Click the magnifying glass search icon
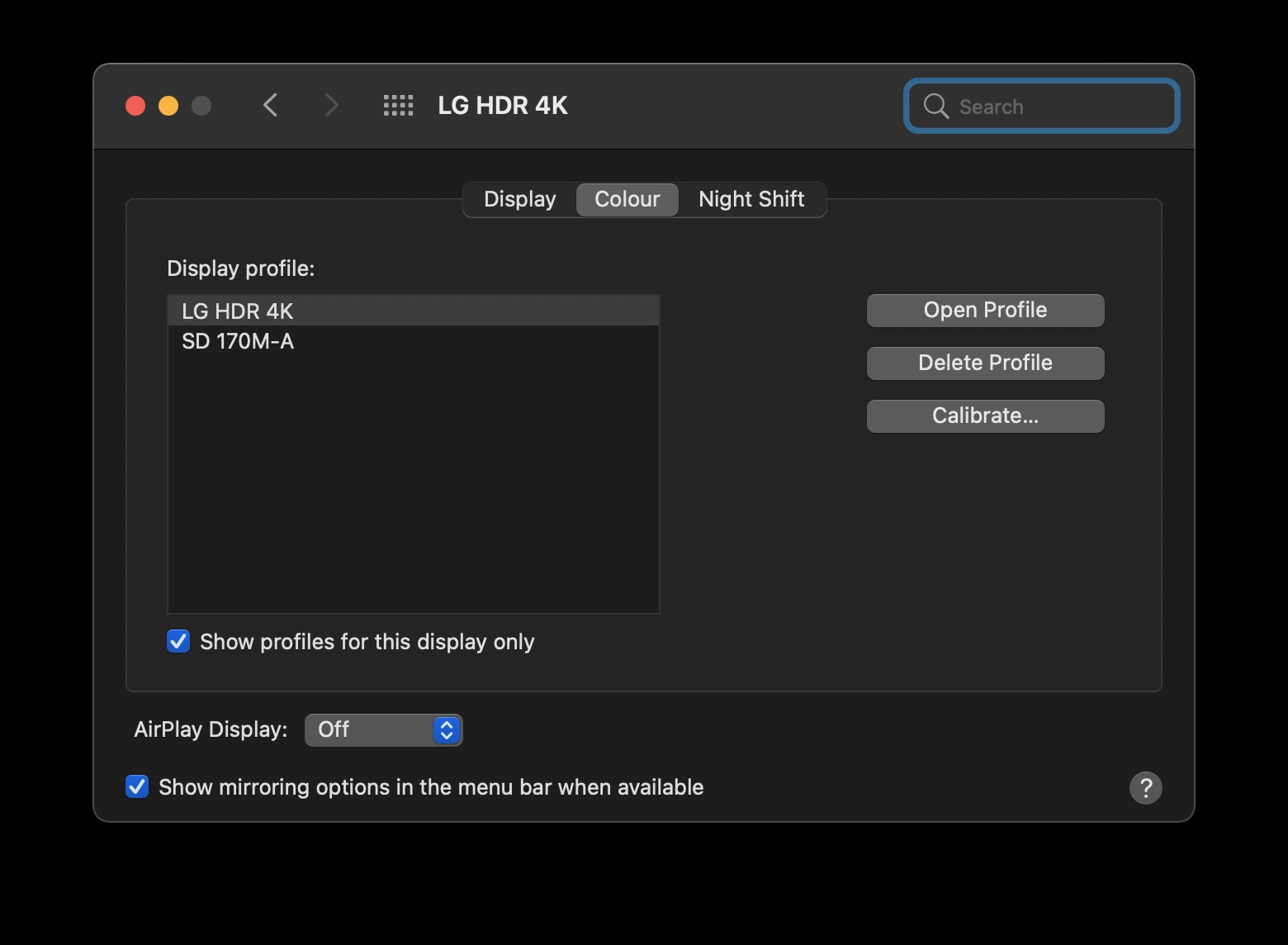 tap(935, 107)
